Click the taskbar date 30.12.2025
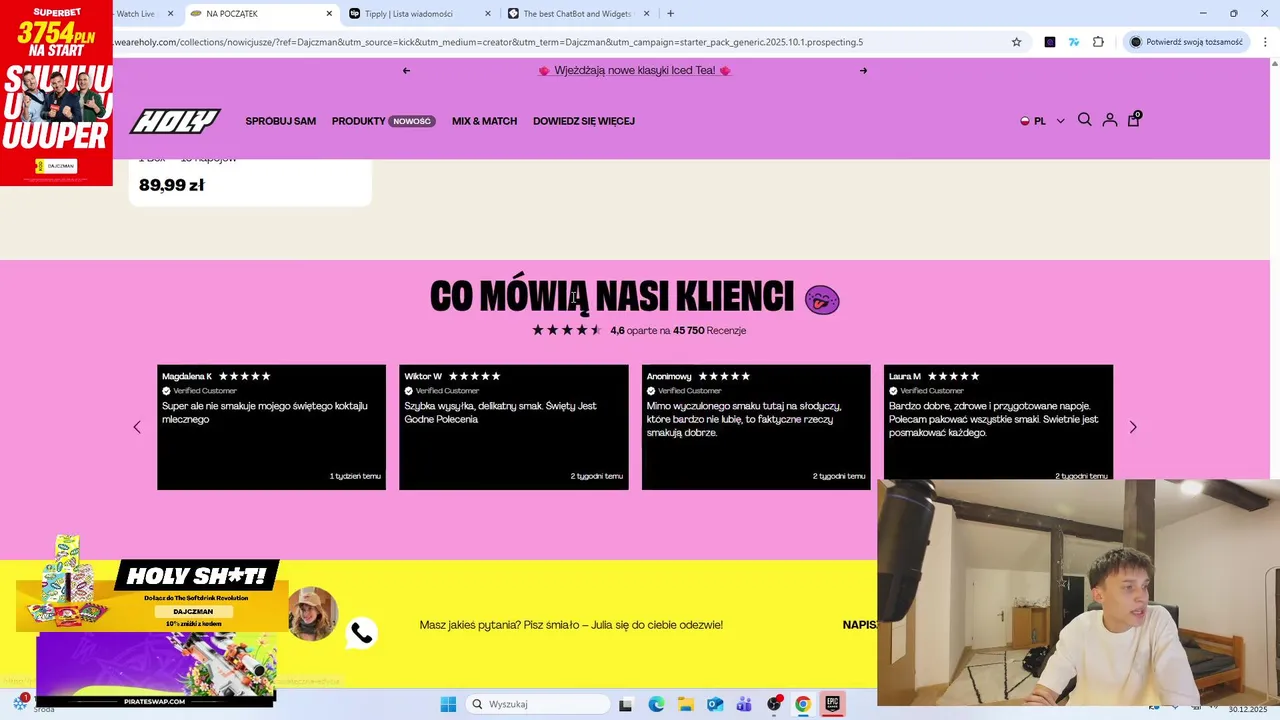Viewport: 1280px width, 720px height. pos(1248,709)
